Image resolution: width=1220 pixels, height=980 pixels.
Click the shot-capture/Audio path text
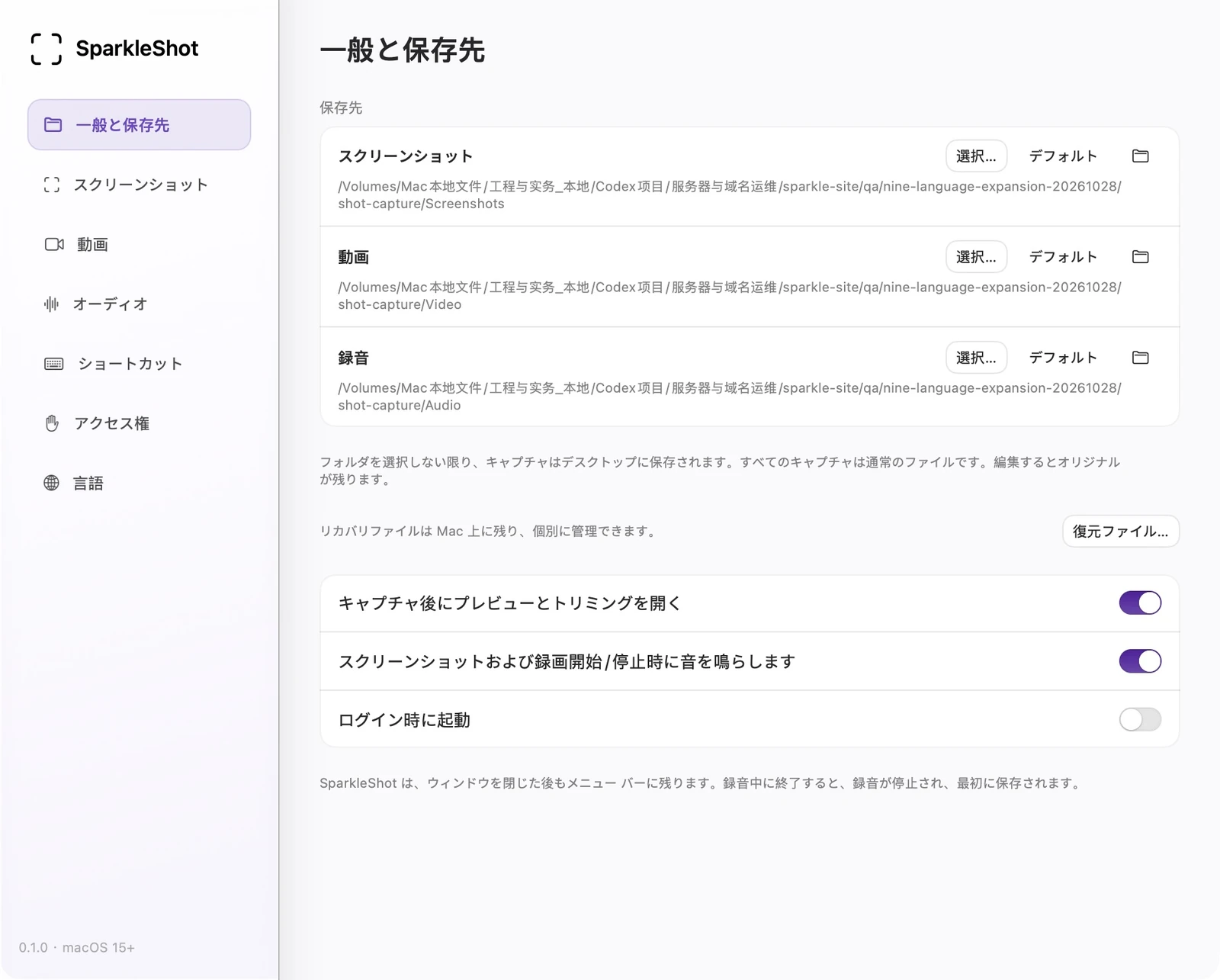click(x=730, y=396)
